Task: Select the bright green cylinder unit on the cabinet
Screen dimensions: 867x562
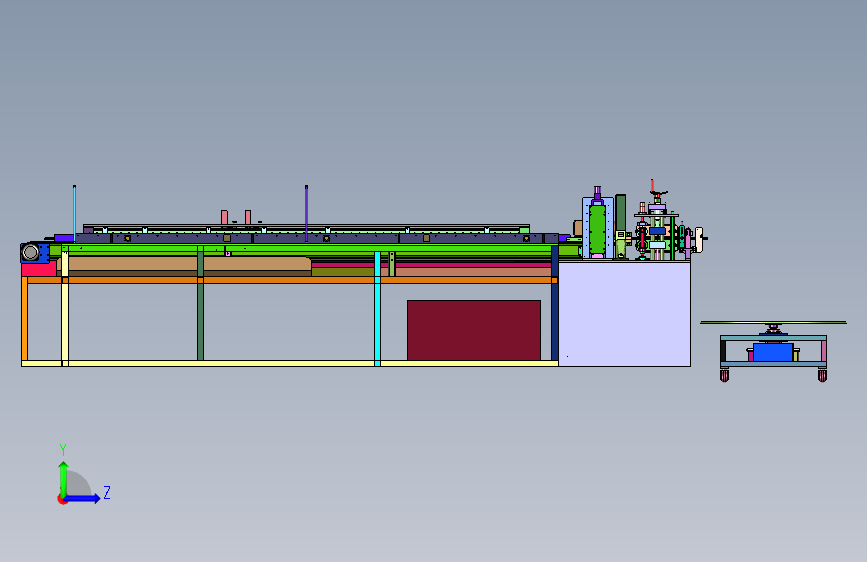Action: [597, 230]
